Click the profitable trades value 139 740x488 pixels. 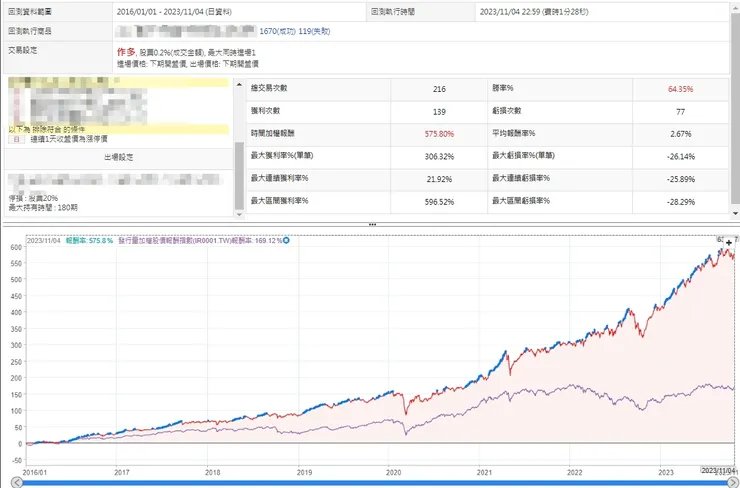(x=439, y=112)
